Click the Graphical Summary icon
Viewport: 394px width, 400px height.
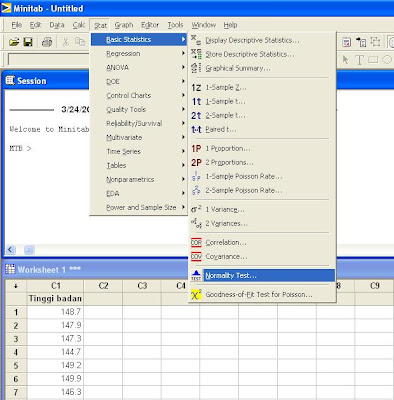point(196,68)
